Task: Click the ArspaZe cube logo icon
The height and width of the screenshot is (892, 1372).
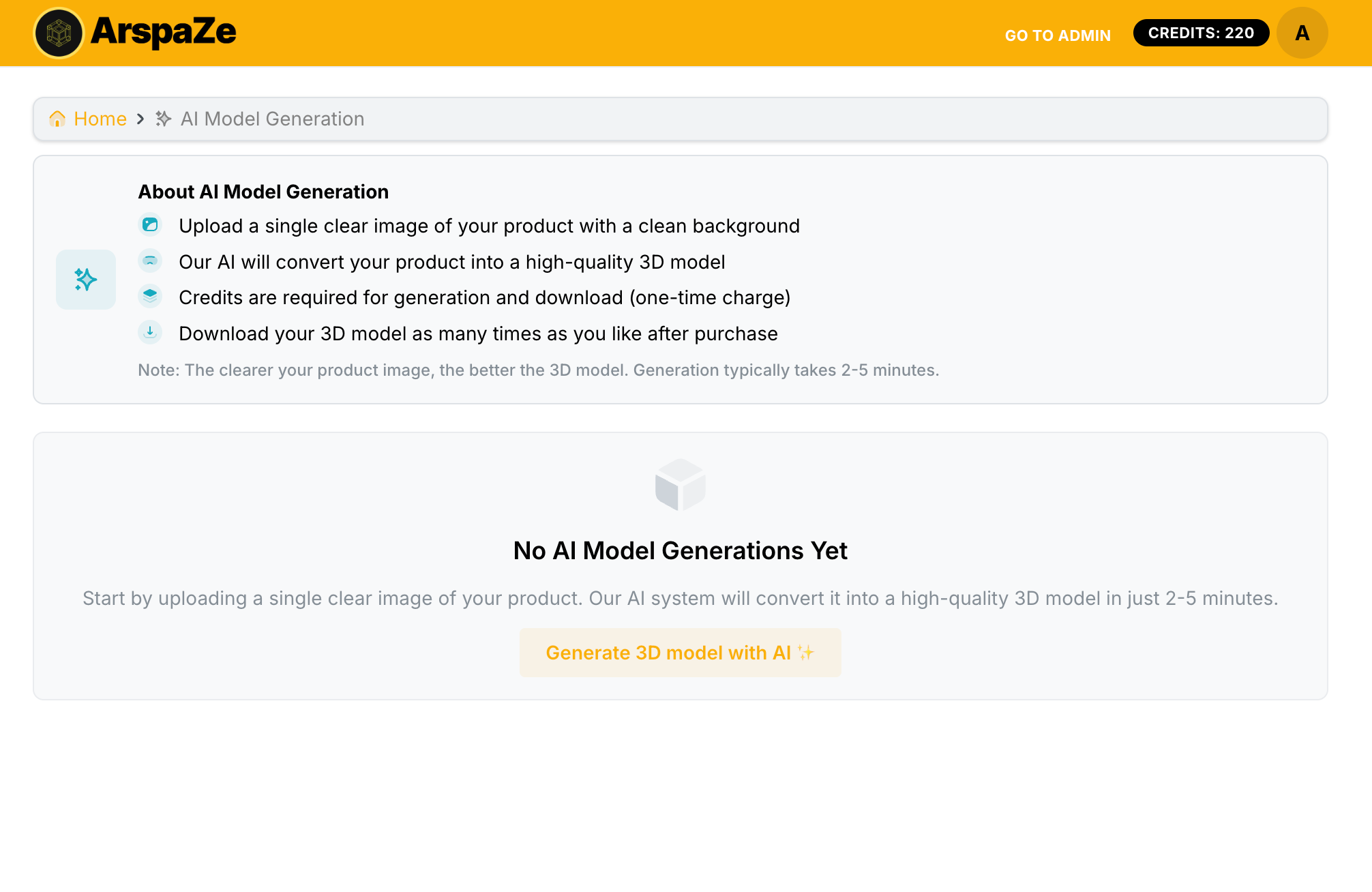Action: click(x=59, y=33)
